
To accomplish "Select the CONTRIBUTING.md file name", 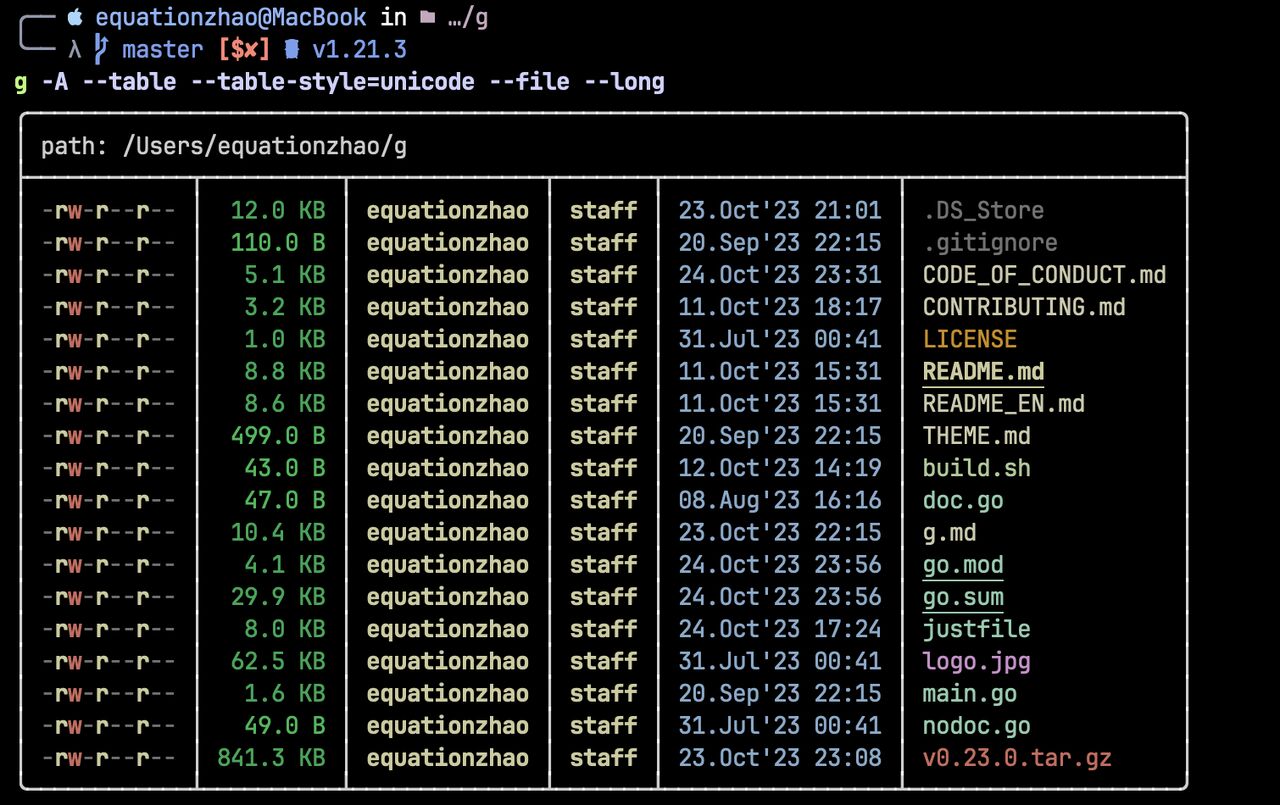I will (1024, 307).
